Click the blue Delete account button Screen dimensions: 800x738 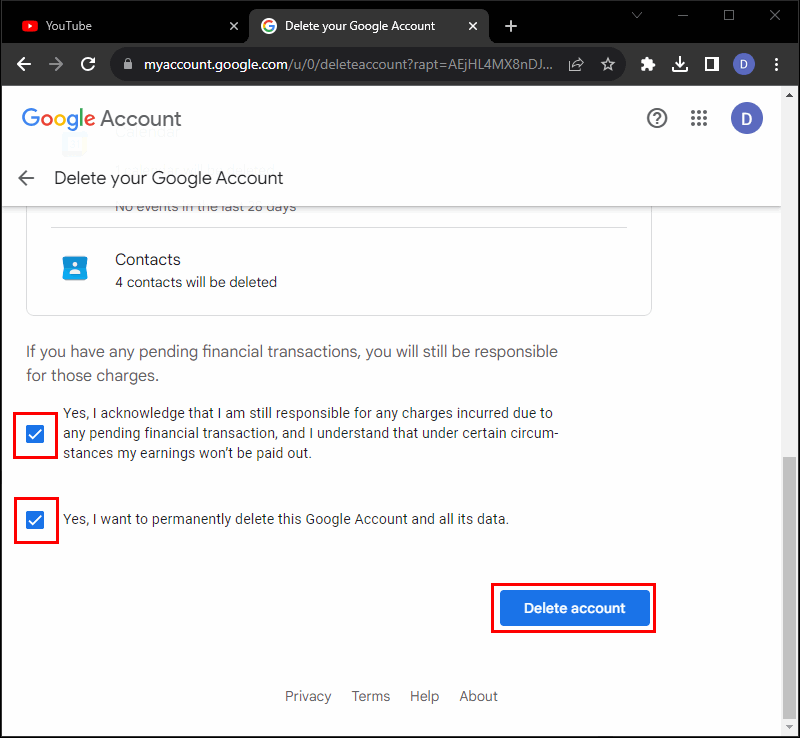[x=574, y=608]
